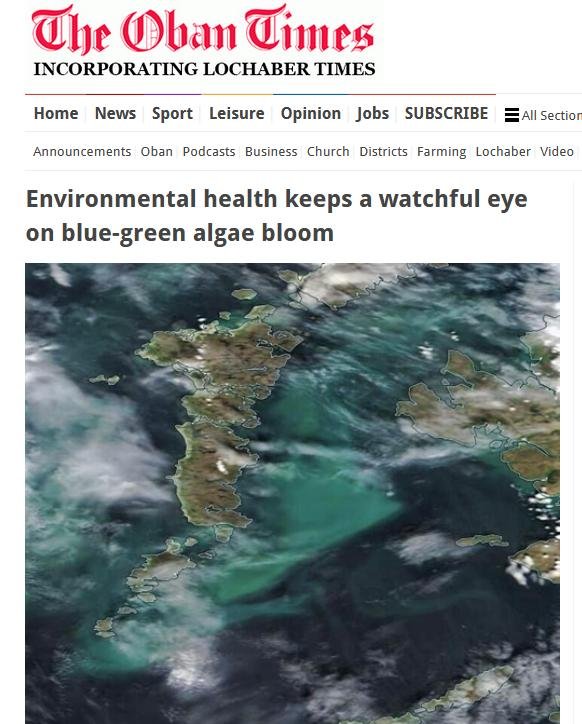
Task: Open the Podcasts link
Action: (x=209, y=152)
